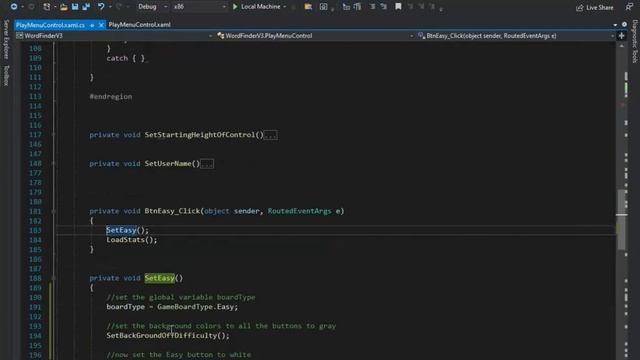Click the BtnEasy_Click method name in code
Image resolution: width=640 pixels, height=360 pixels.
[x=172, y=211]
